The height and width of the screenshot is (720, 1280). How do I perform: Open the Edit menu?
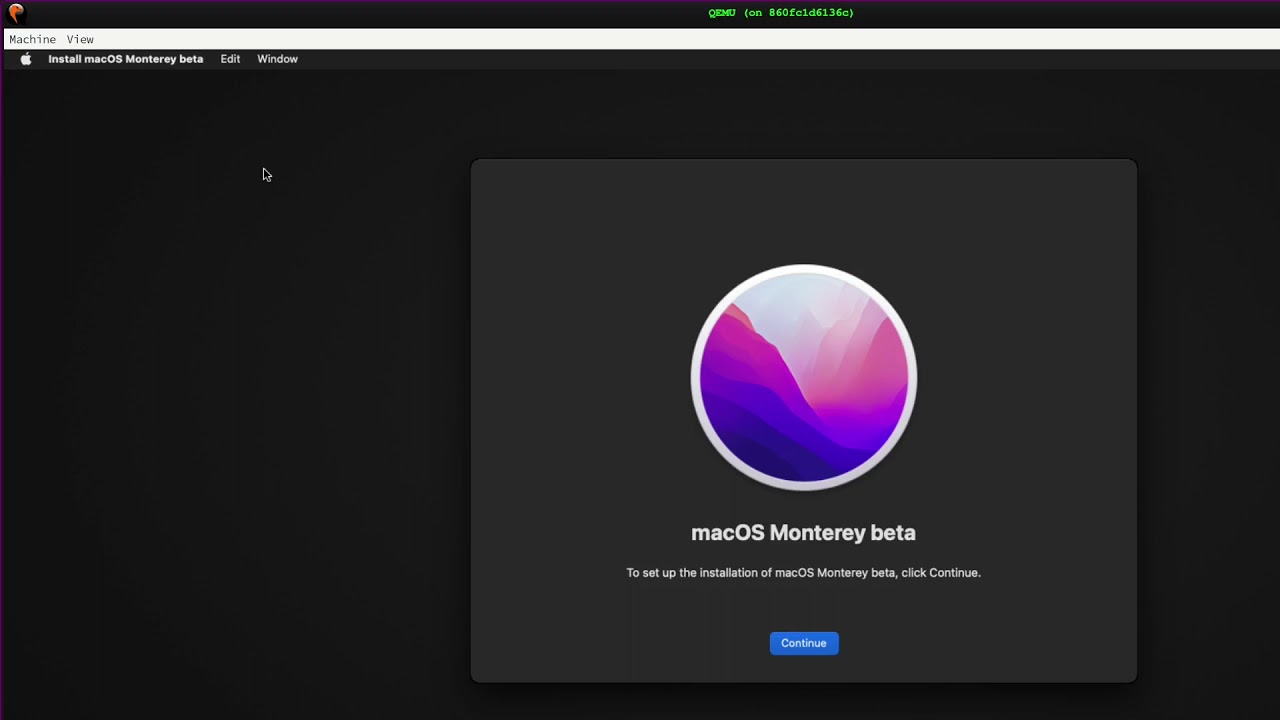230,59
